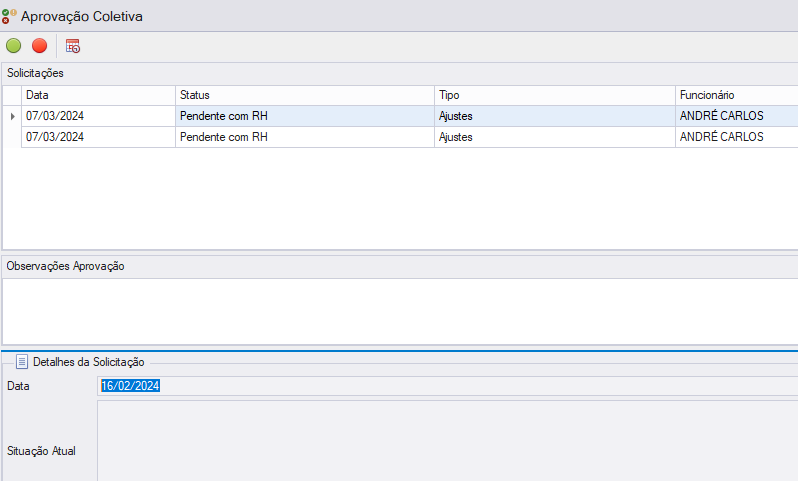This screenshot has height=481, width=798.
Task: Click the first row's Ajustes cell
Action: pos(555,116)
